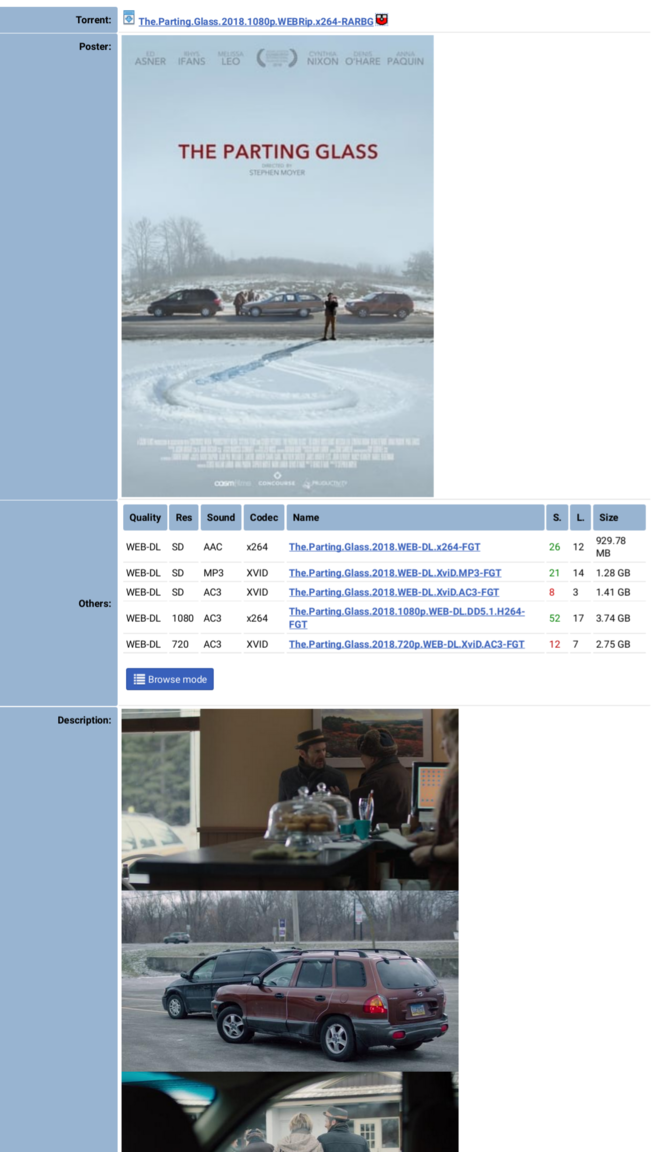
Task: Sort table by Quality column header
Action: [145, 517]
